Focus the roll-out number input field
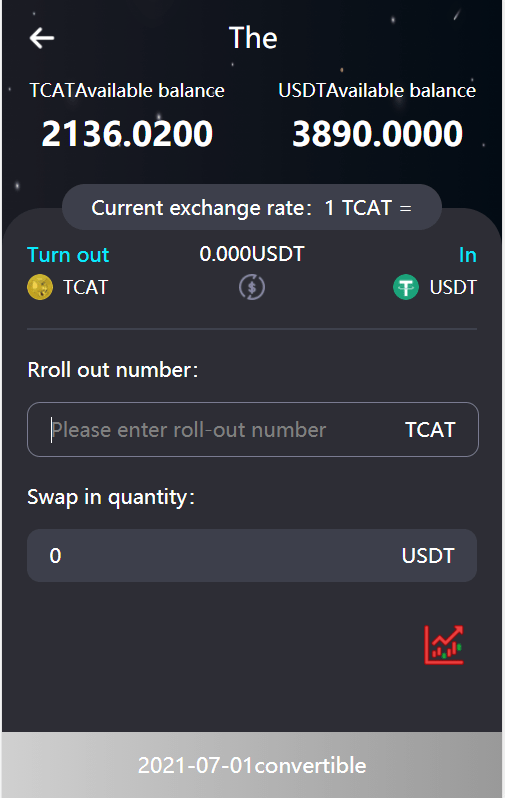505x798 pixels. tap(252, 430)
